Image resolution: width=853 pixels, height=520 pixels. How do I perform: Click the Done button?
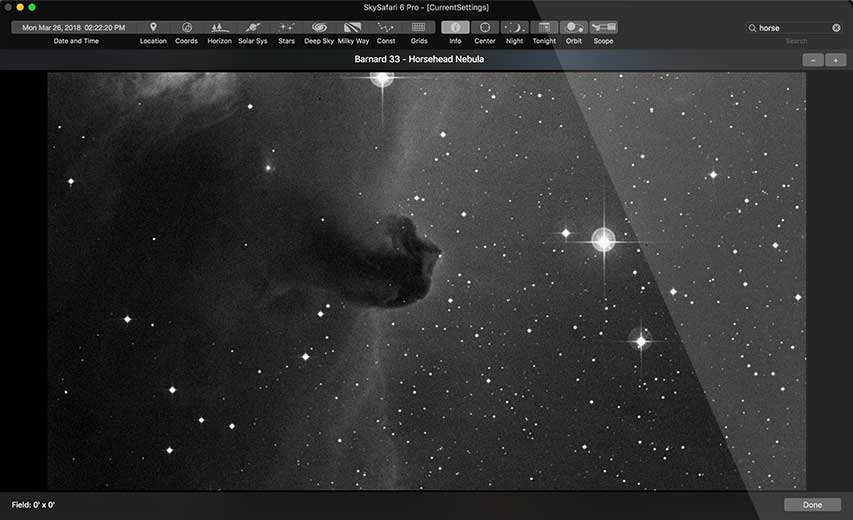[812, 505]
